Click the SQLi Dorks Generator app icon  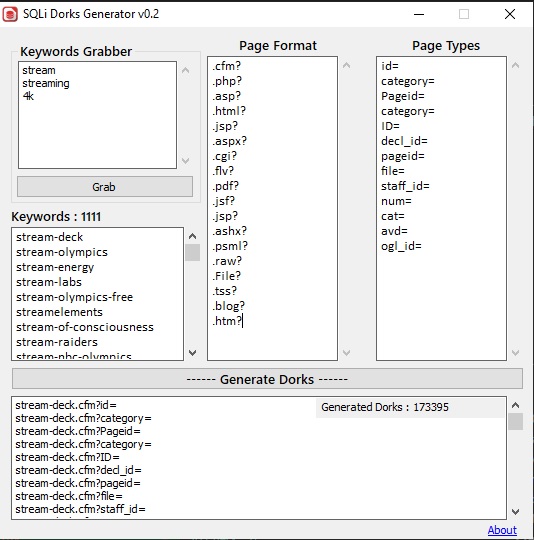coord(10,14)
